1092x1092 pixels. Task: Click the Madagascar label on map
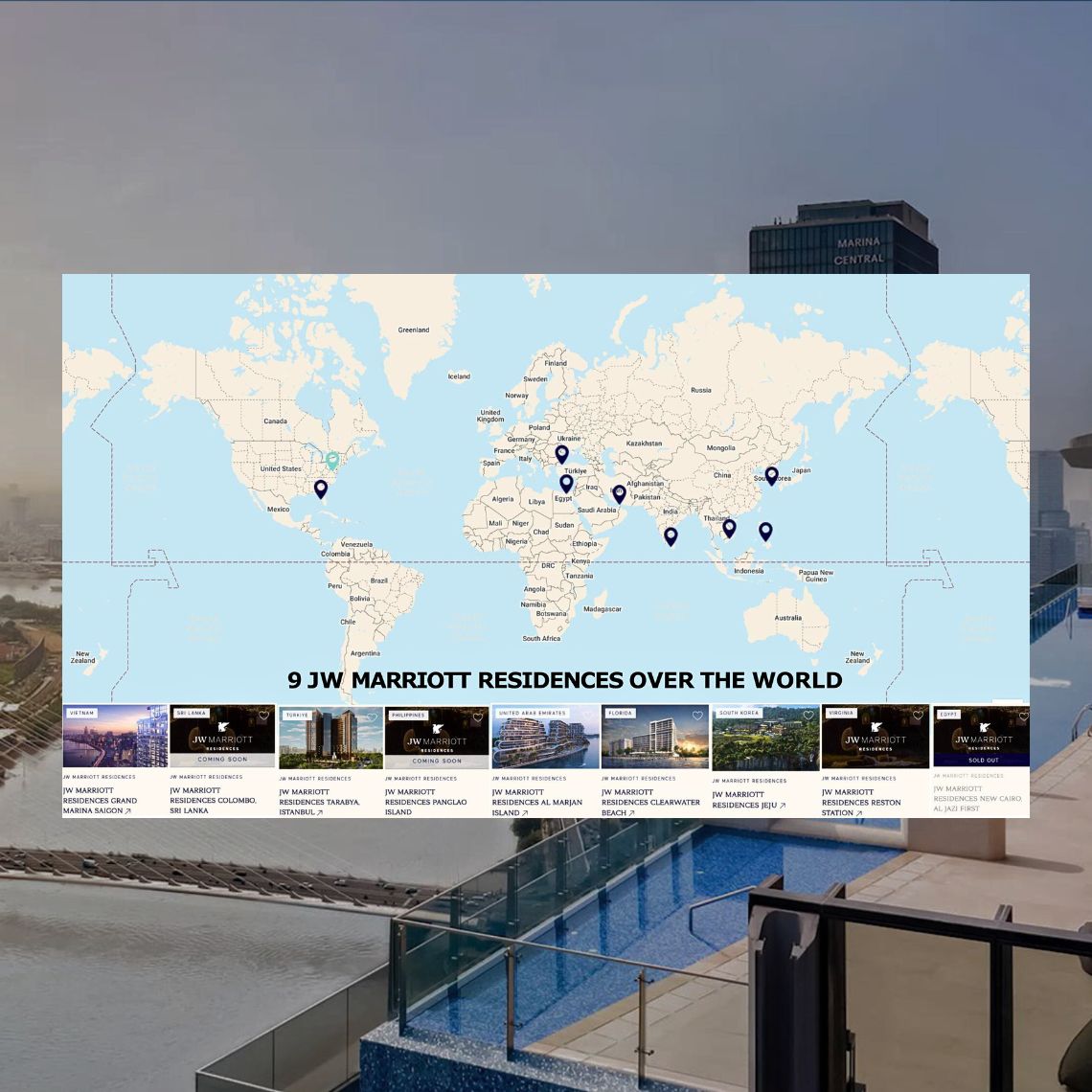click(x=603, y=608)
